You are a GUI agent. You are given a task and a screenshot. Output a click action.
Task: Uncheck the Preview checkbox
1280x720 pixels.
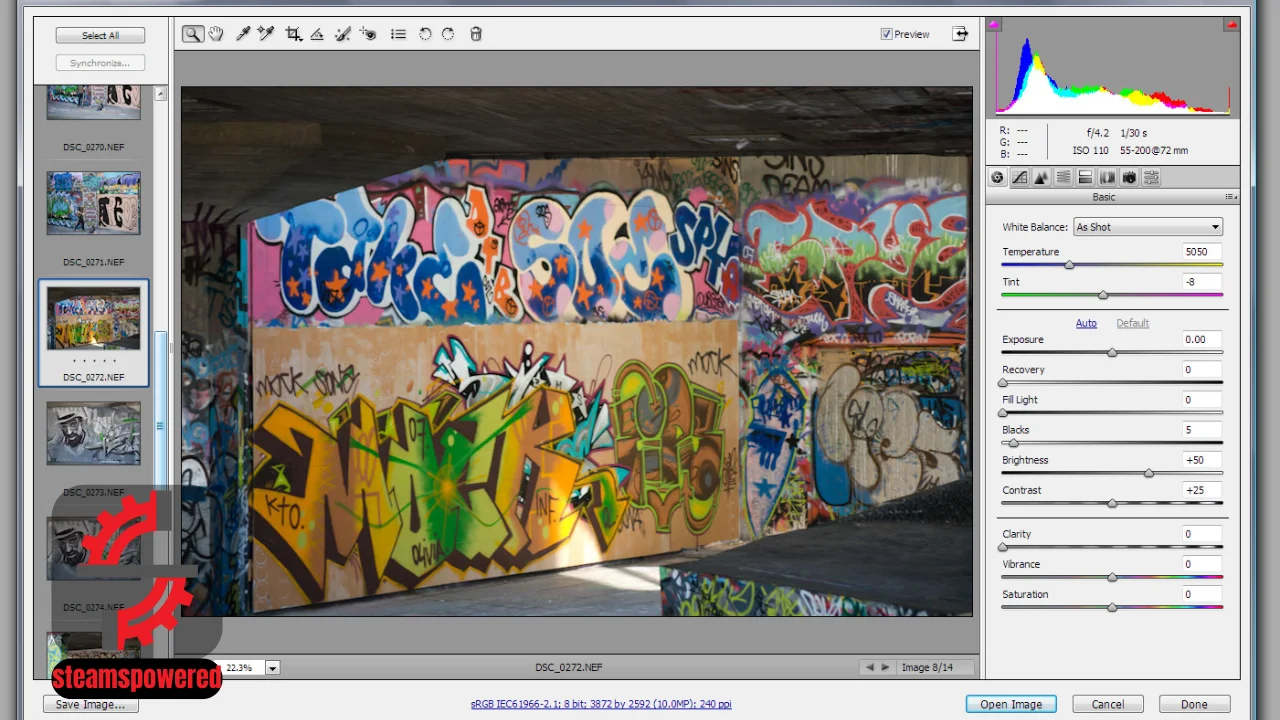[886, 34]
